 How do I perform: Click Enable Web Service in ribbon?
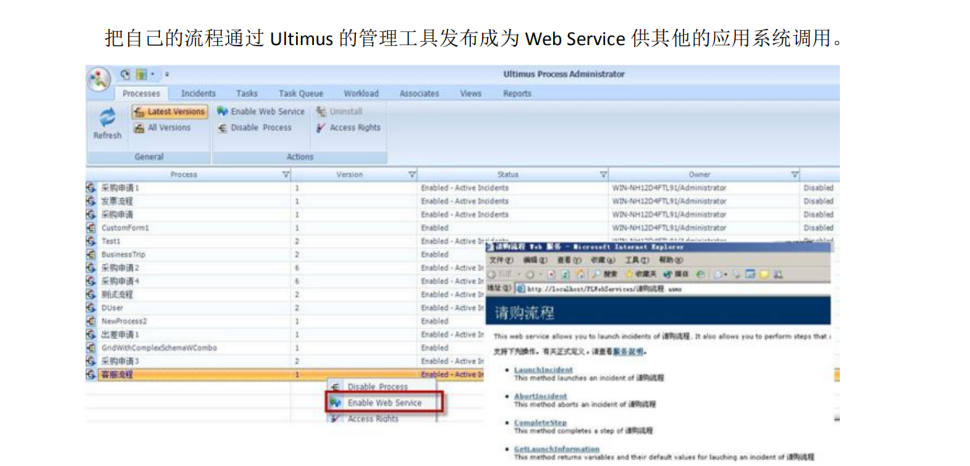[x=261, y=111]
